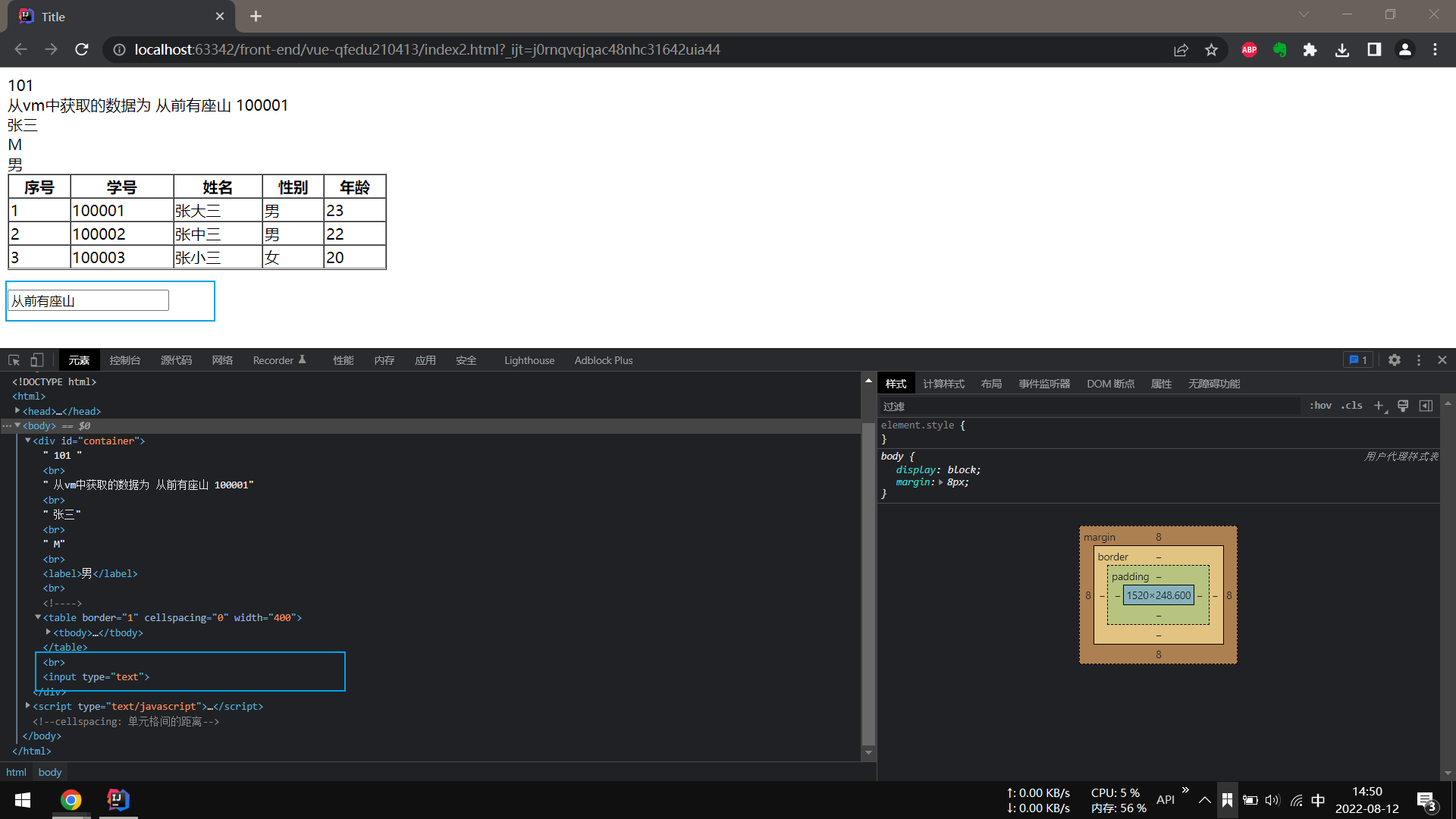Switch to the 源代码 tab
Image resolution: width=1456 pixels, height=819 pixels.
tap(176, 360)
